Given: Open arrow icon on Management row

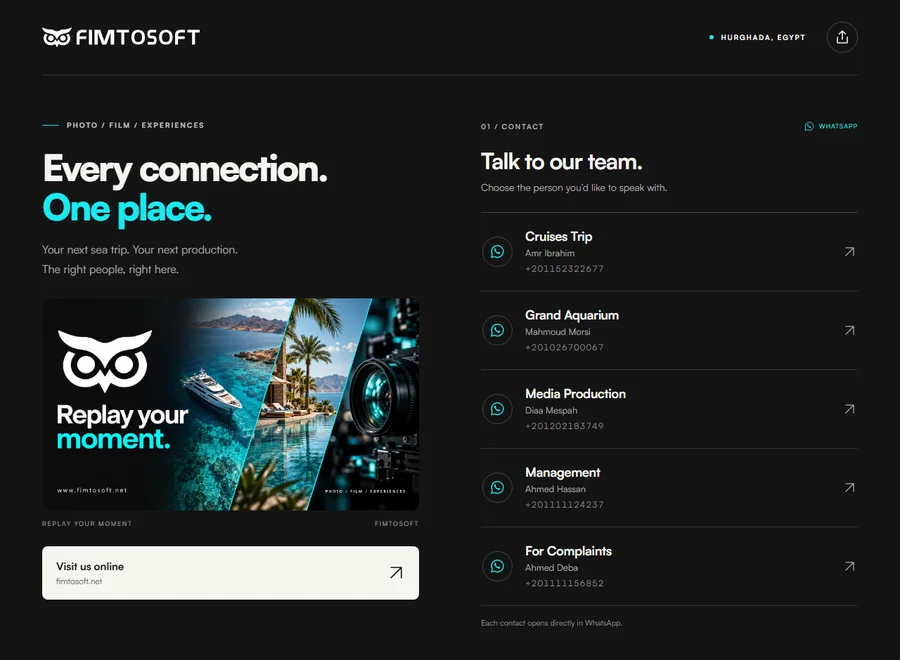Looking at the screenshot, I should point(849,488).
